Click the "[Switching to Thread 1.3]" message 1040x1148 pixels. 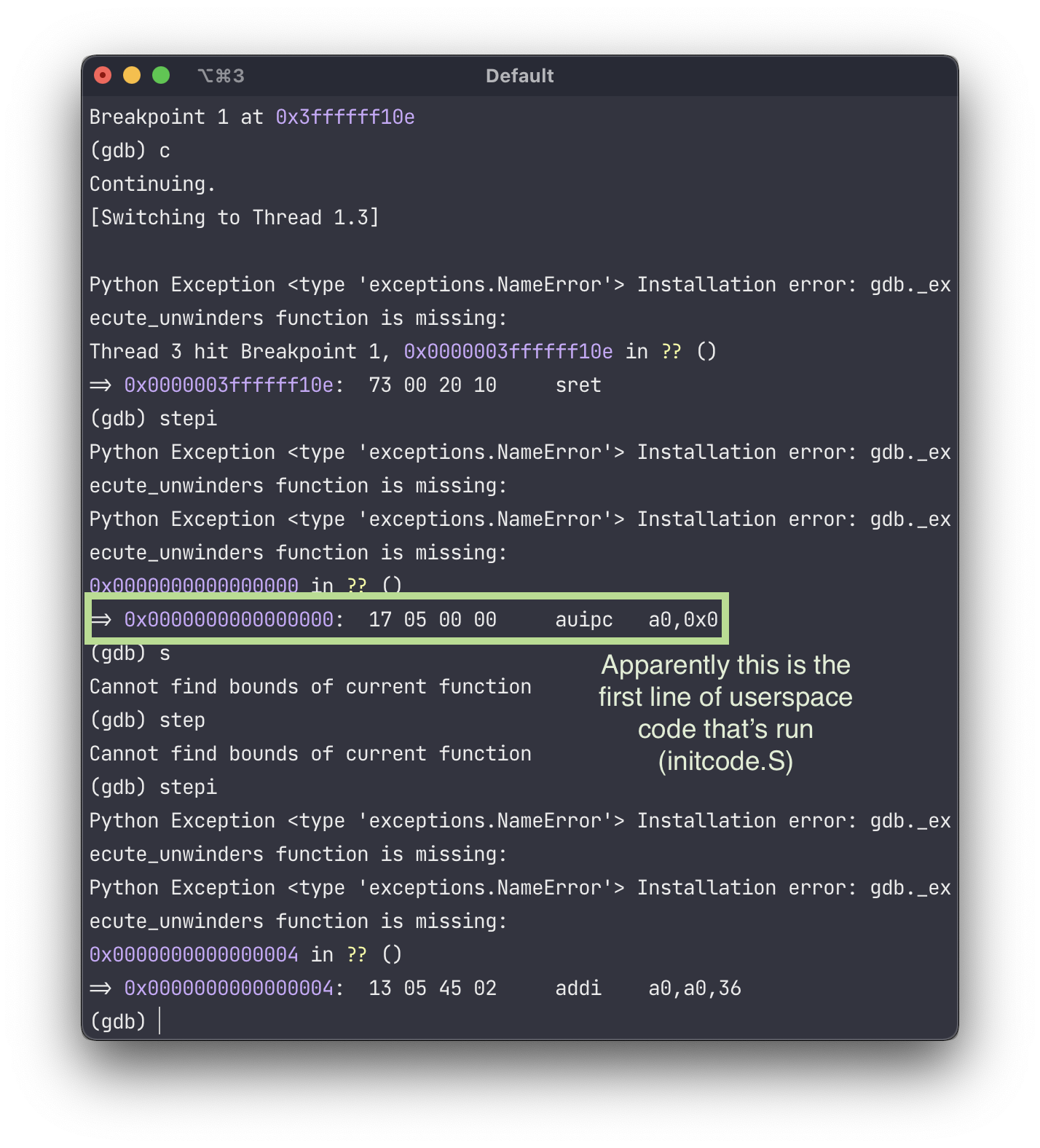pos(234,218)
